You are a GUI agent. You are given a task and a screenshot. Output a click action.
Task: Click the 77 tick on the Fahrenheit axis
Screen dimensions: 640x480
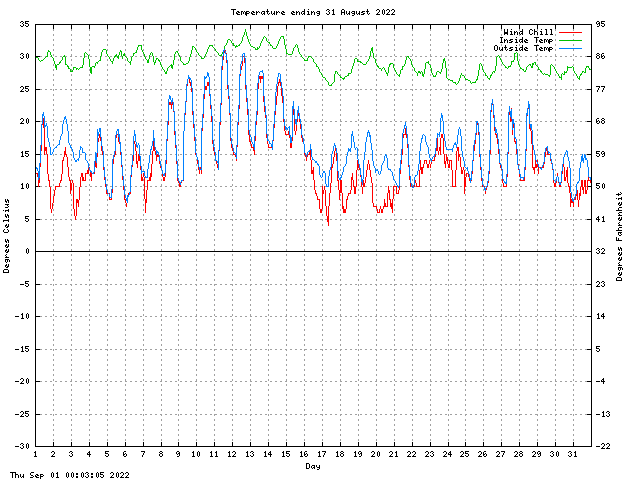(x=600, y=89)
